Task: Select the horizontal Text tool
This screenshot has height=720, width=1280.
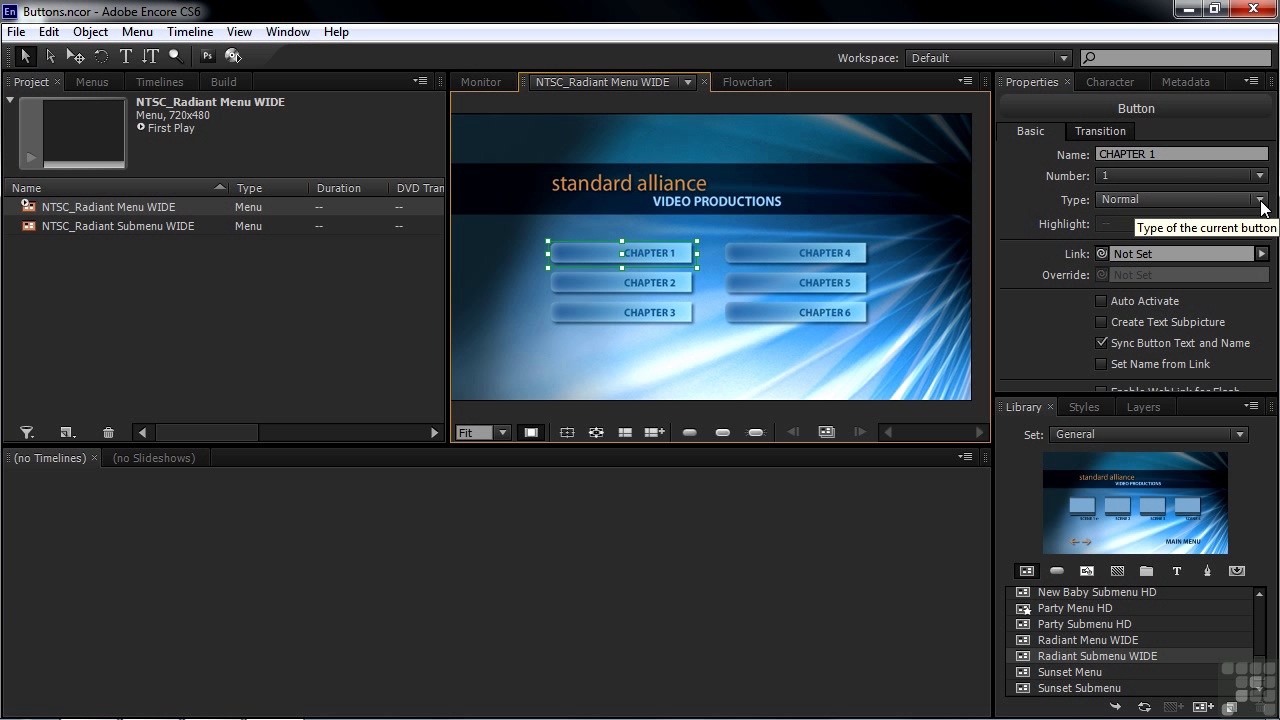Action: [126, 57]
